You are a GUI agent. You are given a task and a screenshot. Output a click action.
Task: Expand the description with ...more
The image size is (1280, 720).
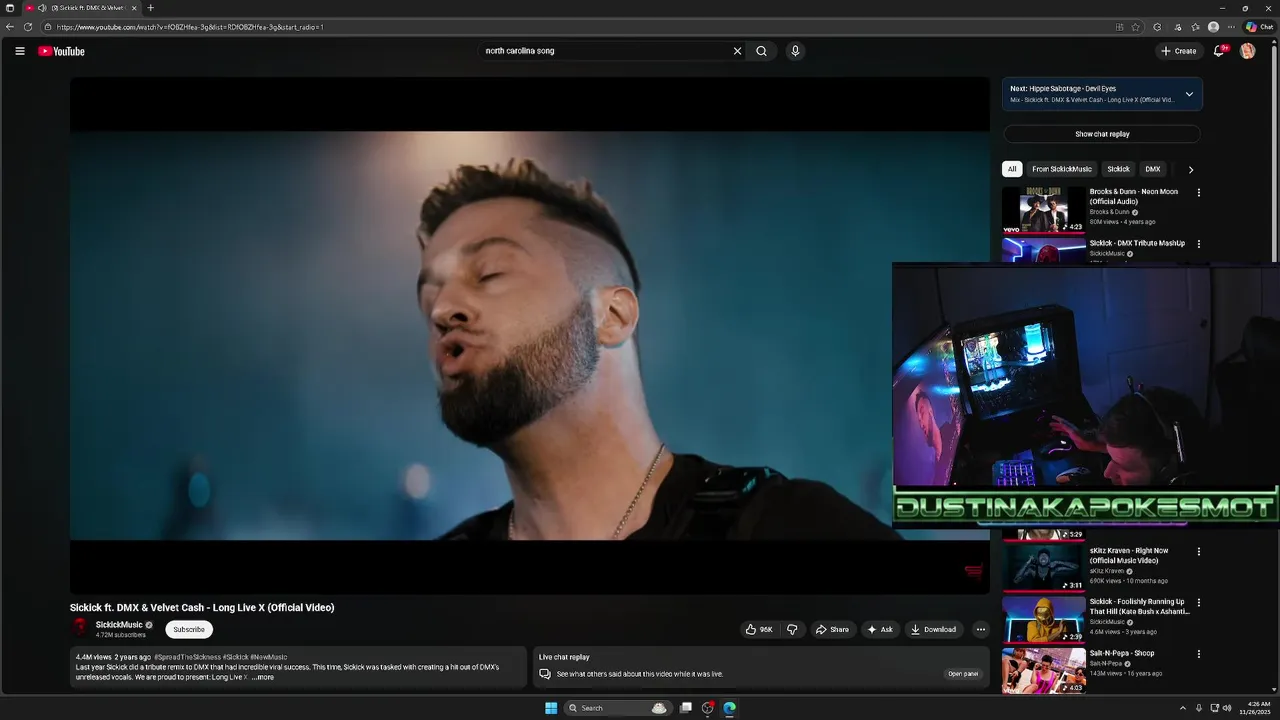point(262,677)
